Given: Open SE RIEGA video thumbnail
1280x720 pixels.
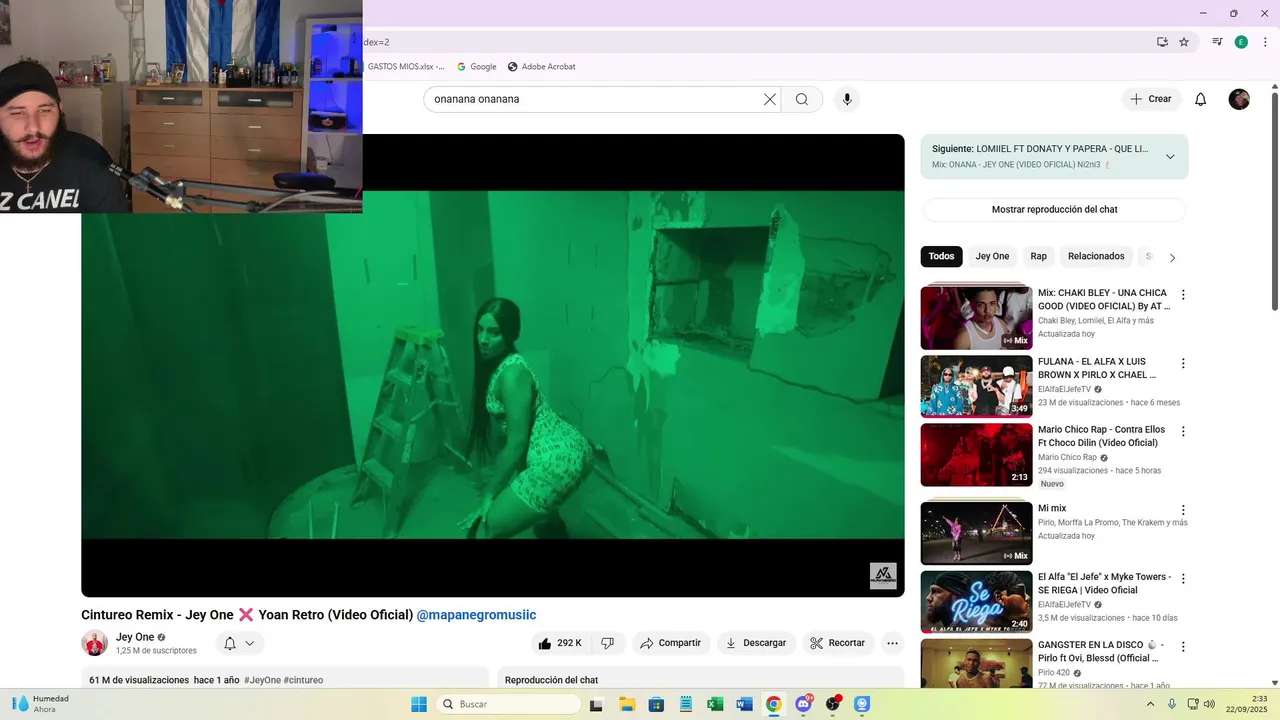Looking at the screenshot, I should 976,602.
